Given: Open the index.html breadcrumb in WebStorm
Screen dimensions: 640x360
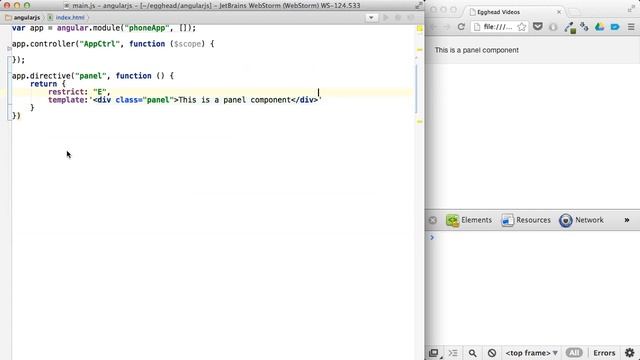Looking at the screenshot, I should [66, 18].
